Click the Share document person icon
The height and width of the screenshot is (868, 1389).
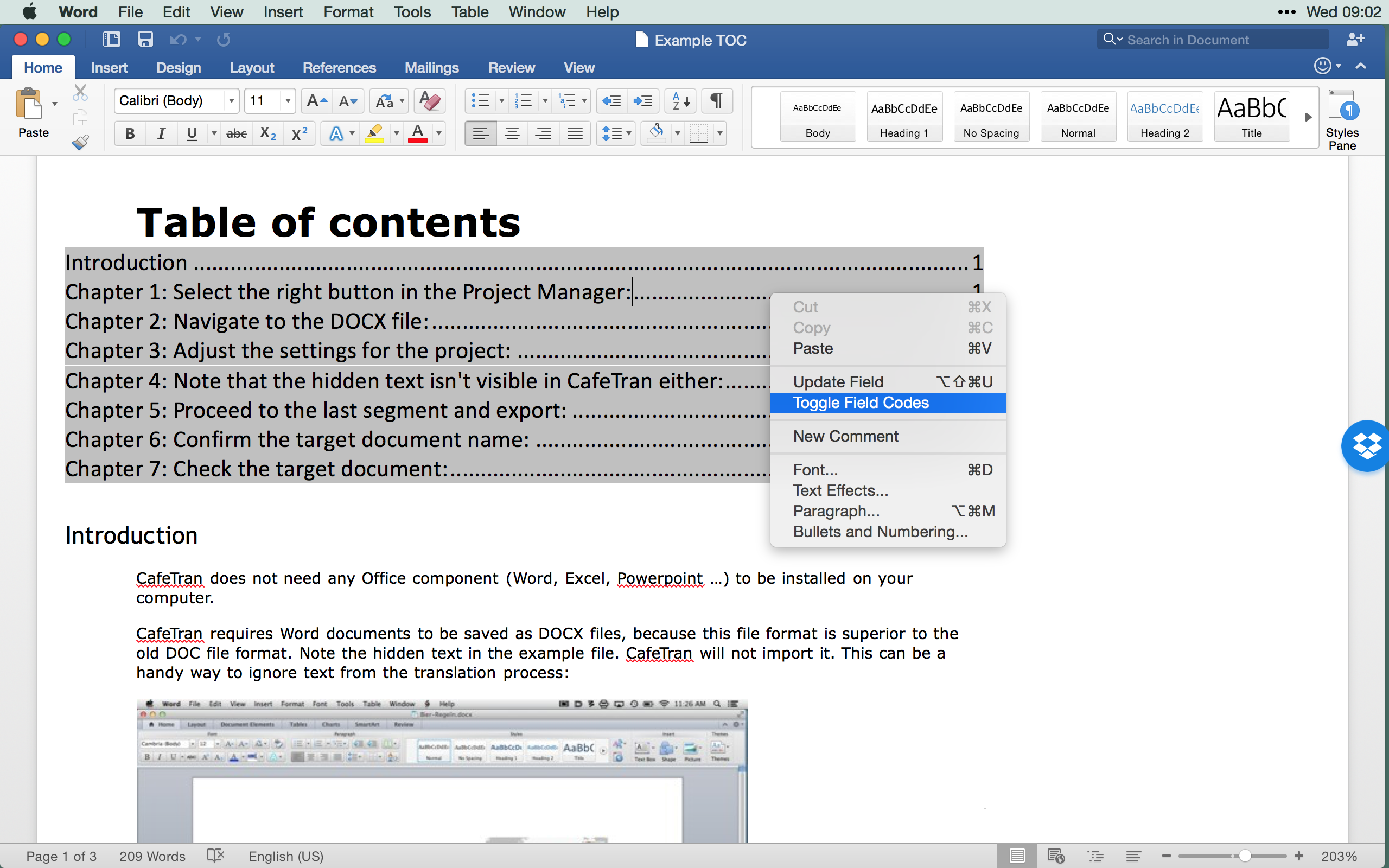(1355, 39)
